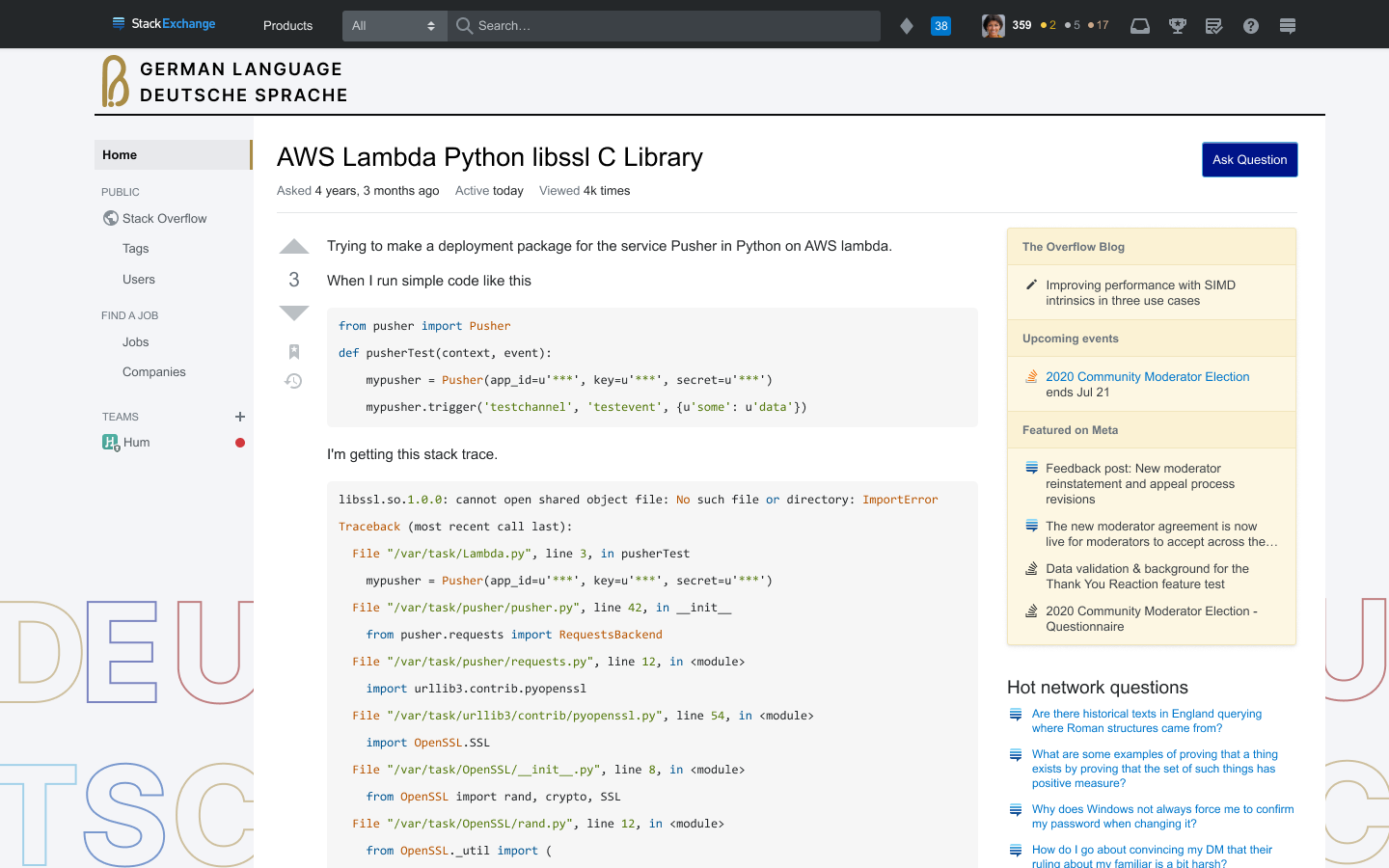Open the Products menu
The height and width of the screenshot is (868, 1389).
coord(287,26)
